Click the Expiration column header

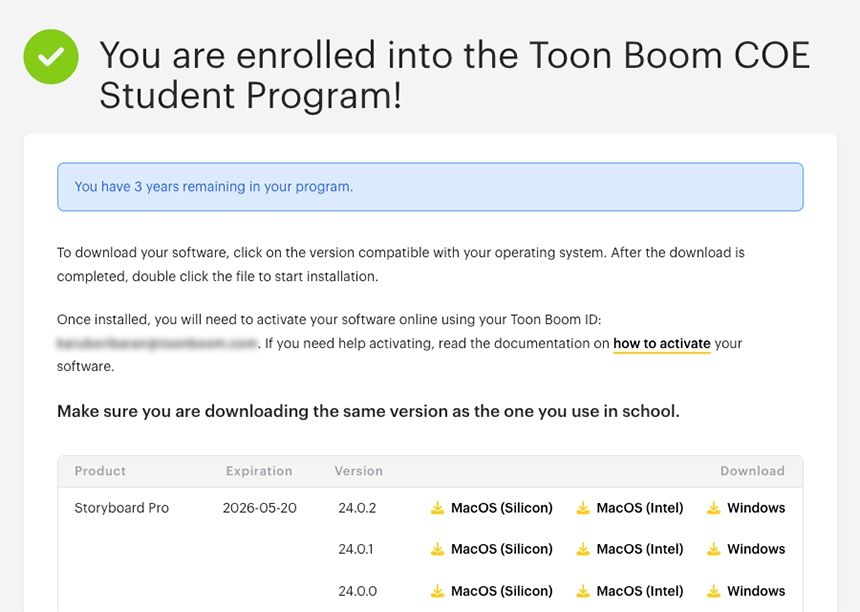(259, 471)
